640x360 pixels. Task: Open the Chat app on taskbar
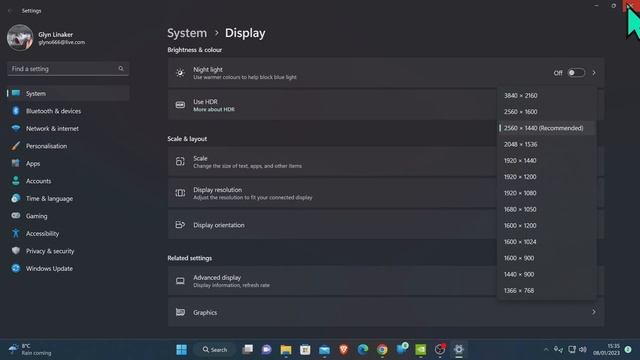coord(267,349)
